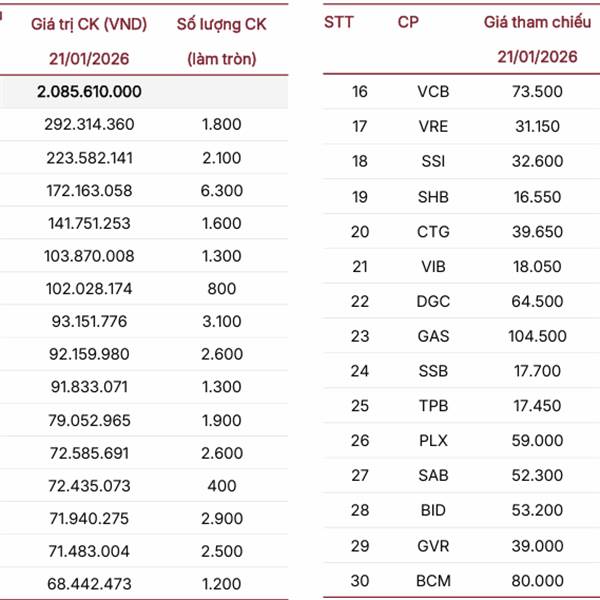The width and height of the screenshot is (600, 600).
Task: Click the "Giá trị CK (VND)" column header
Action: [x=89, y=24]
